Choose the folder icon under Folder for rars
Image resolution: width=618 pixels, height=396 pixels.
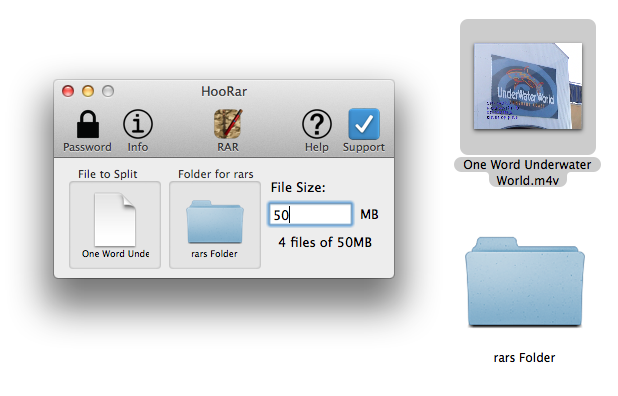tap(215, 222)
